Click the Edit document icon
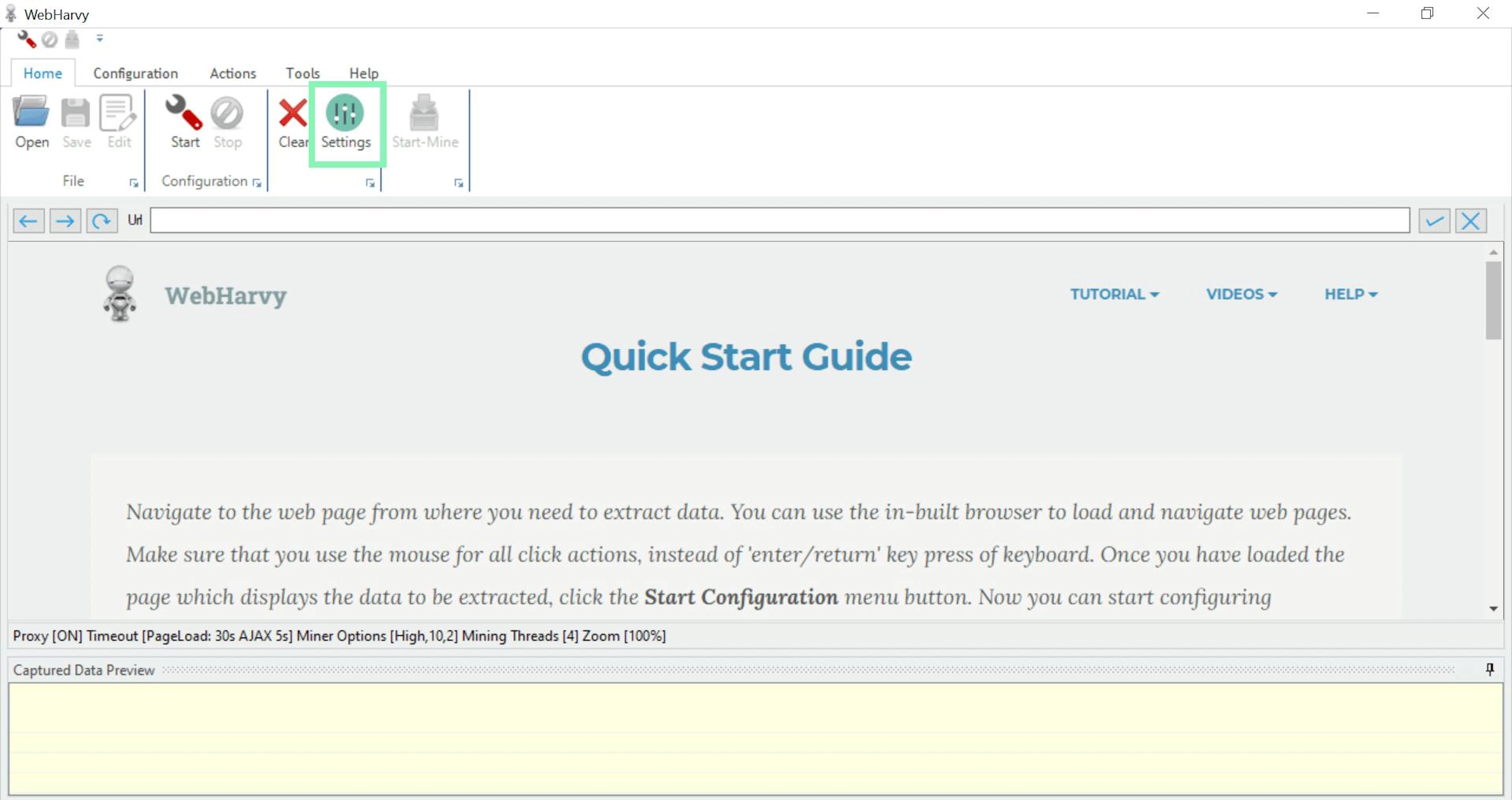 (118, 112)
